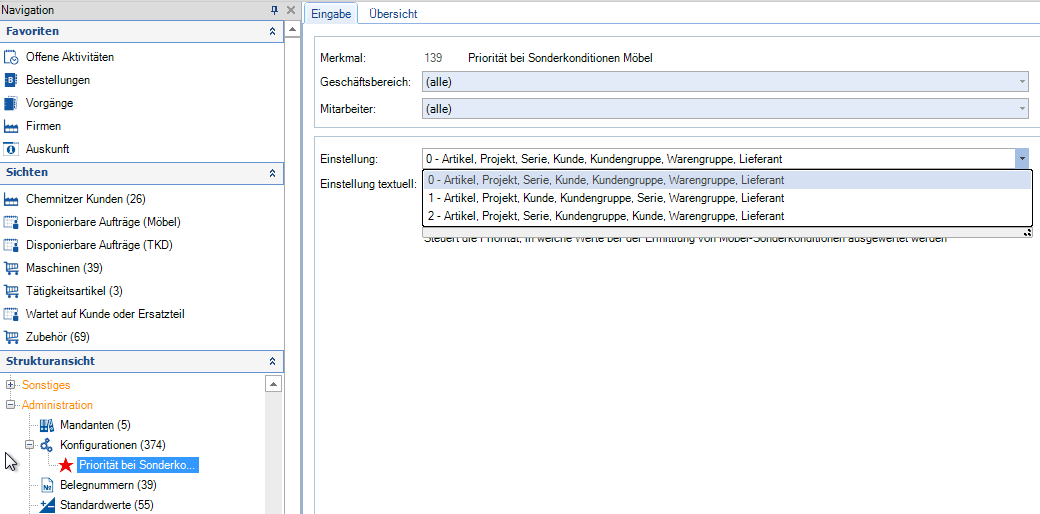Click the Auskunft info icon

(x=12, y=150)
